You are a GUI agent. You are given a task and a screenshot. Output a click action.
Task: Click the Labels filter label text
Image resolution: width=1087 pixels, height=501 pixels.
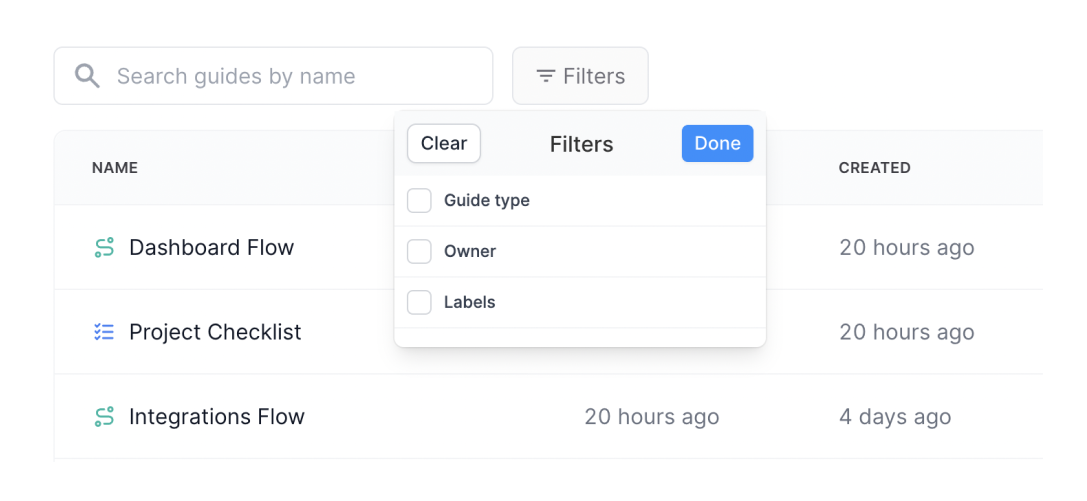pos(470,302)
